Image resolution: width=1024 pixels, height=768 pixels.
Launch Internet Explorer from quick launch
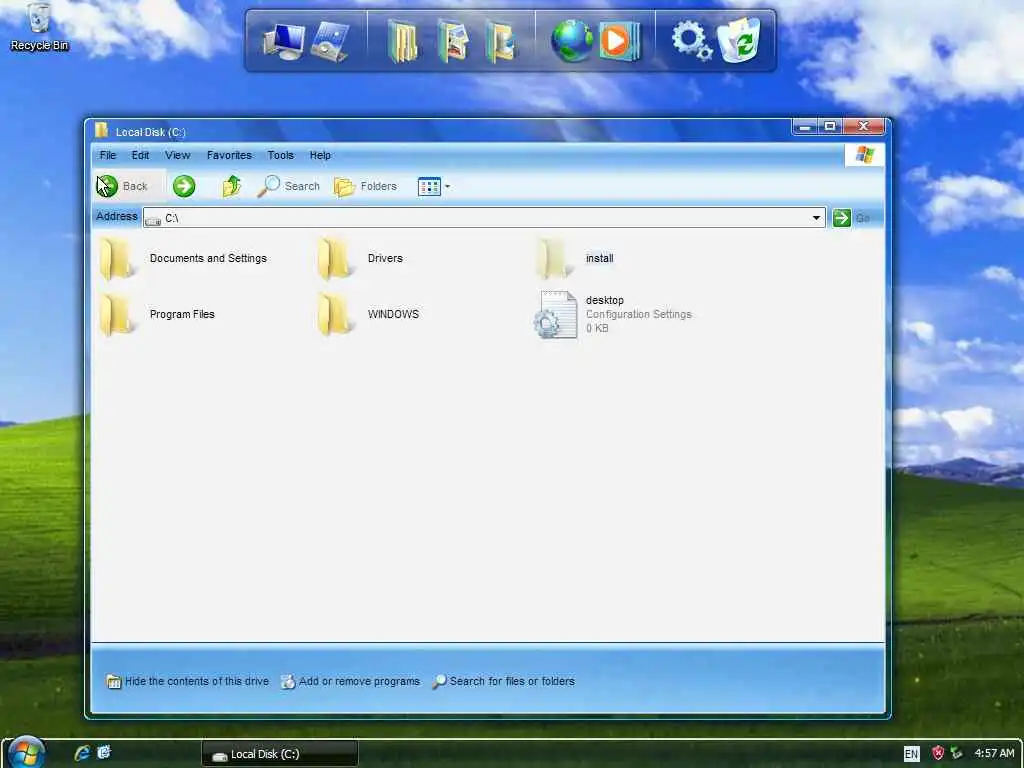[82, 753]
